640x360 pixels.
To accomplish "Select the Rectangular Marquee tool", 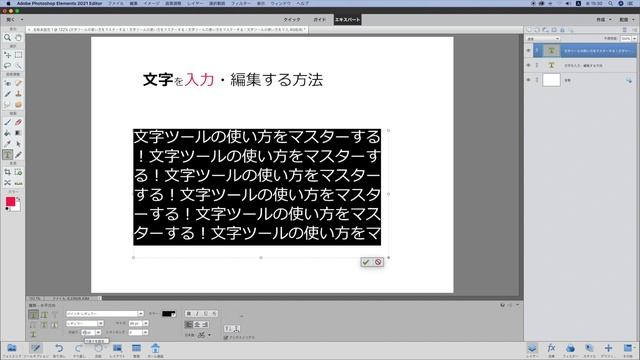I will point(18,55).
